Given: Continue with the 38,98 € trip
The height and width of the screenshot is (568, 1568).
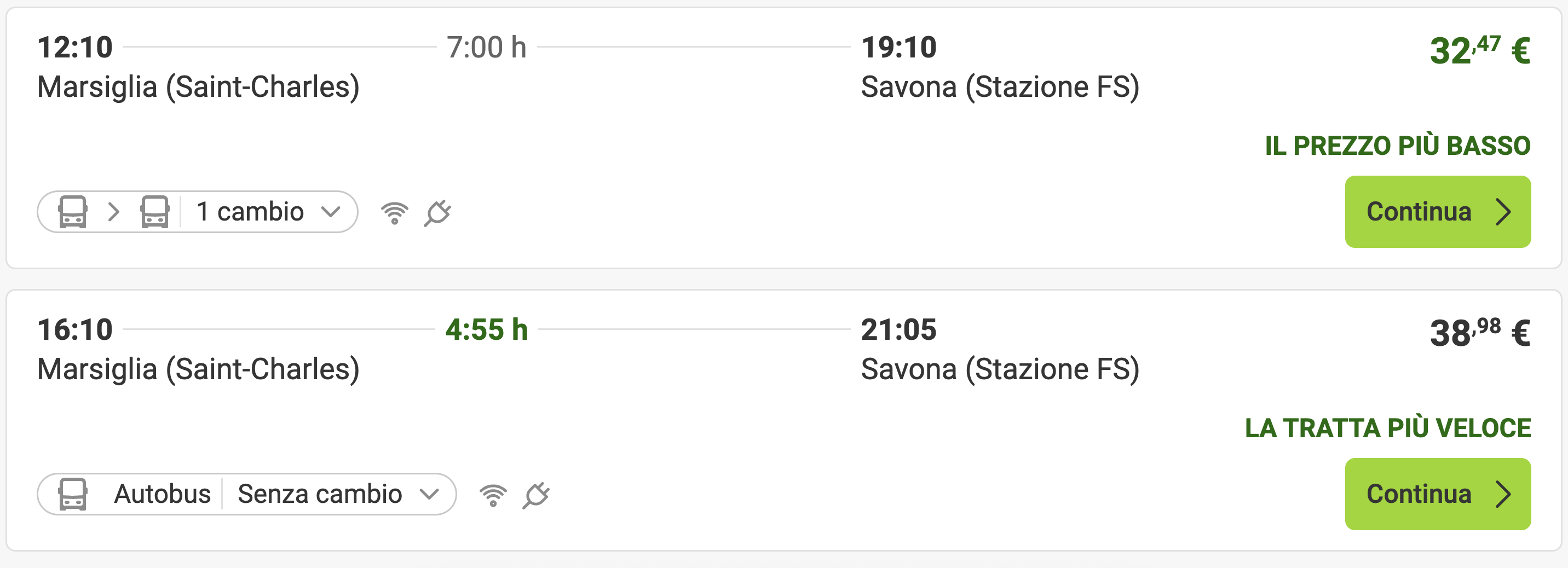Looking at the screenshot, I should [x=1438, y=494].
